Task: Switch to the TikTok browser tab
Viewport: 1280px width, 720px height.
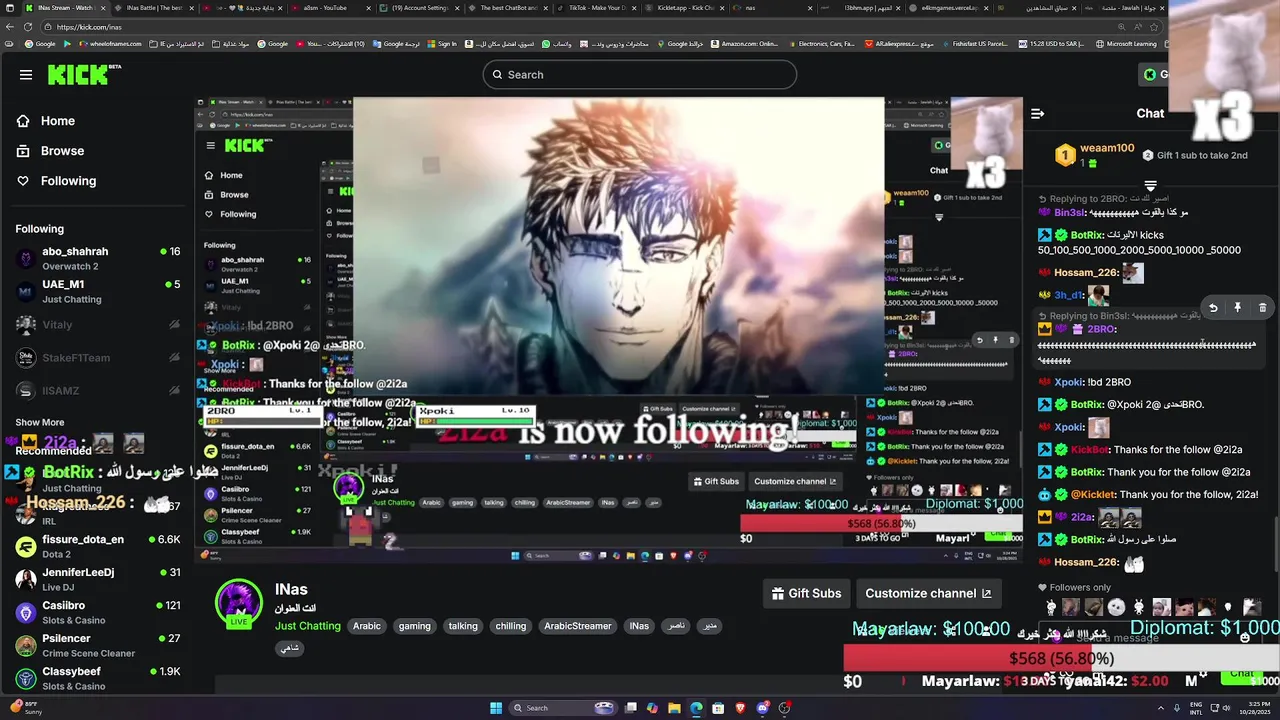Action: (x=596, y=8)
